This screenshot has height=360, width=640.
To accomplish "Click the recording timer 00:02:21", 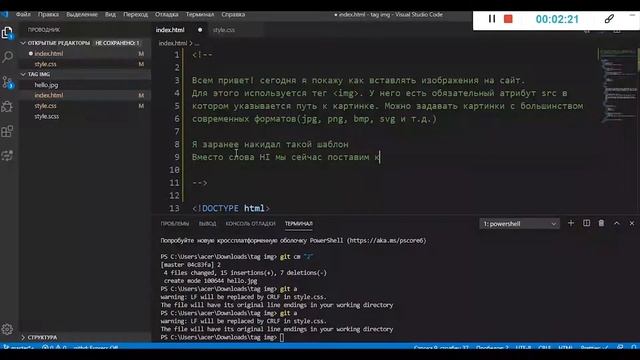I will (x=557, y=19).
